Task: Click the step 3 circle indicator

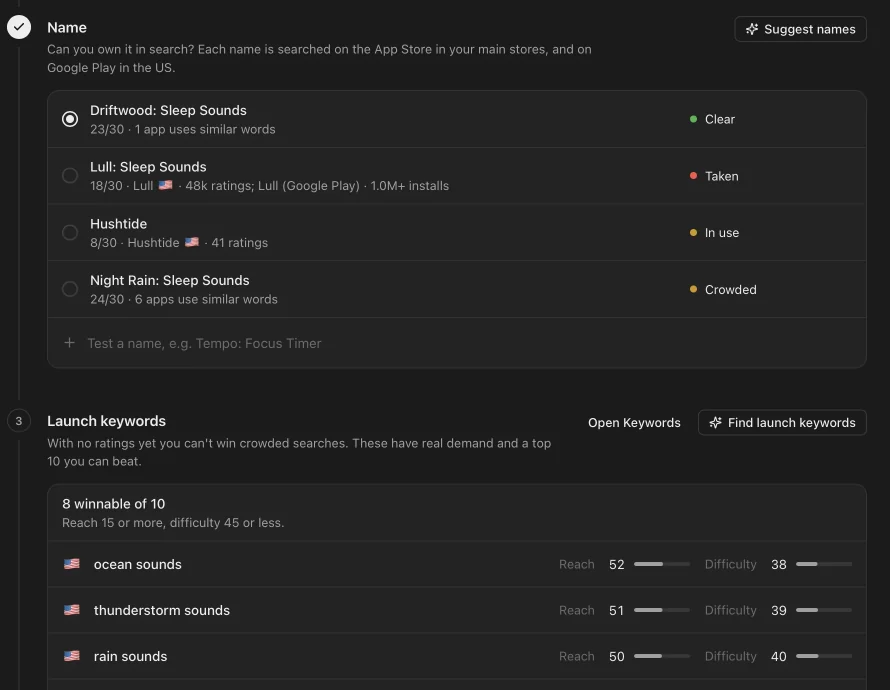Action: 19,421
